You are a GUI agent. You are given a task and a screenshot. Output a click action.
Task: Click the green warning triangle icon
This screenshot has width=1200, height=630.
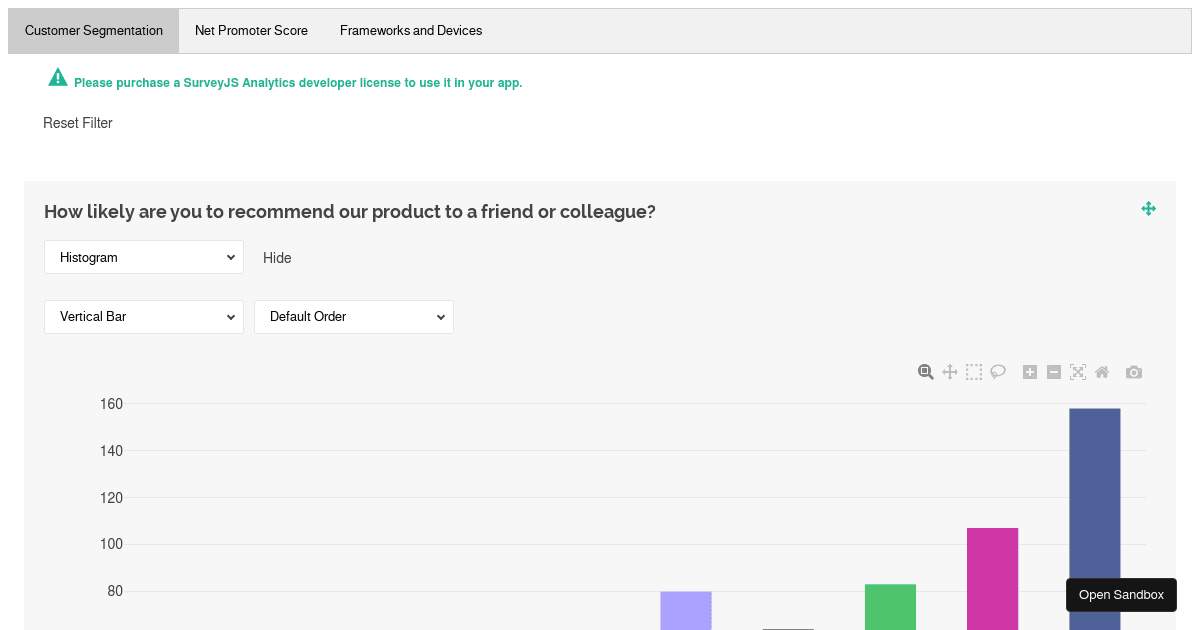57,76
